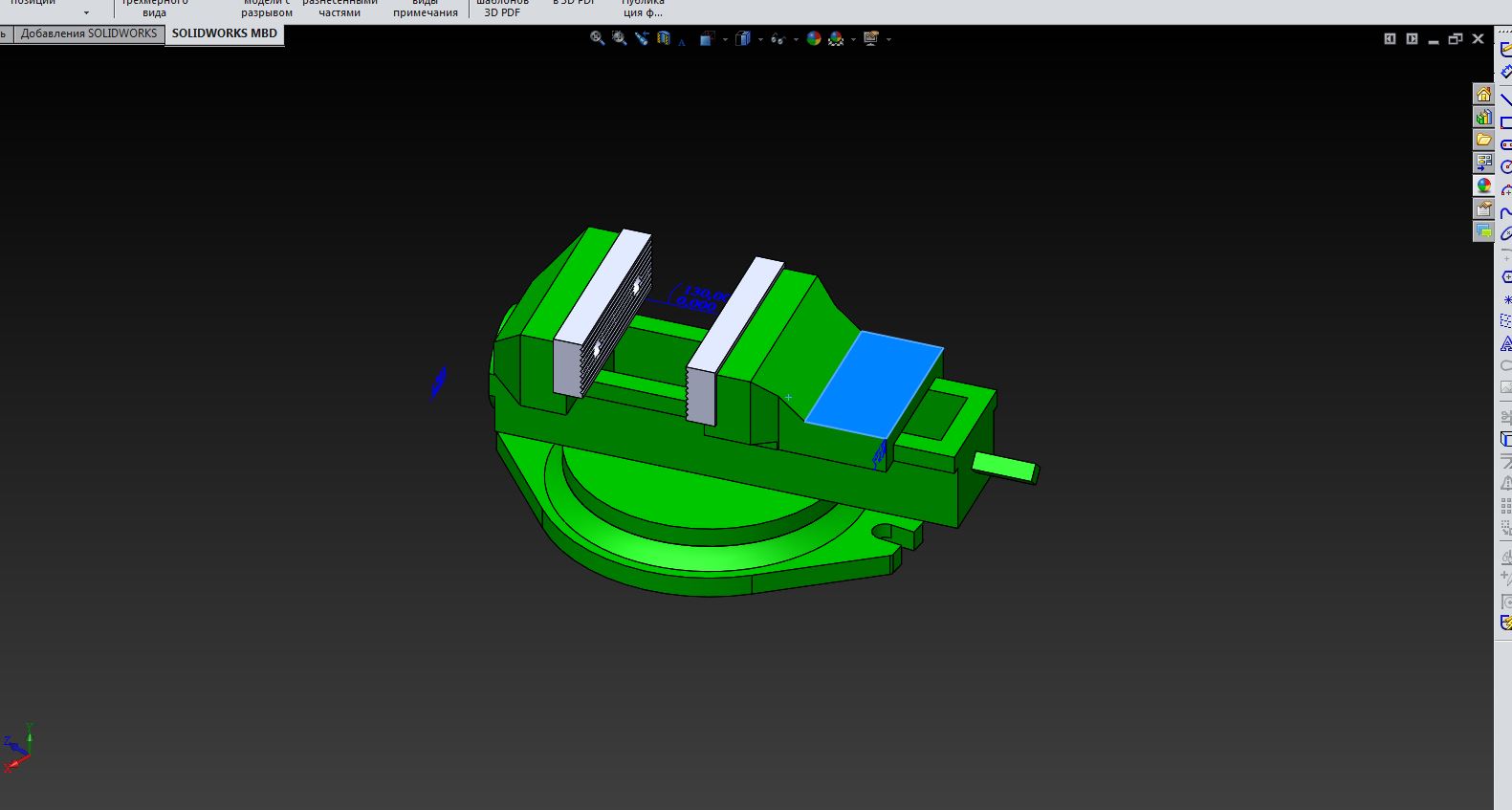Select the Ellipse sketch tool
The width and height of the screenshot is (1512, 810).
pos(1505,233)
